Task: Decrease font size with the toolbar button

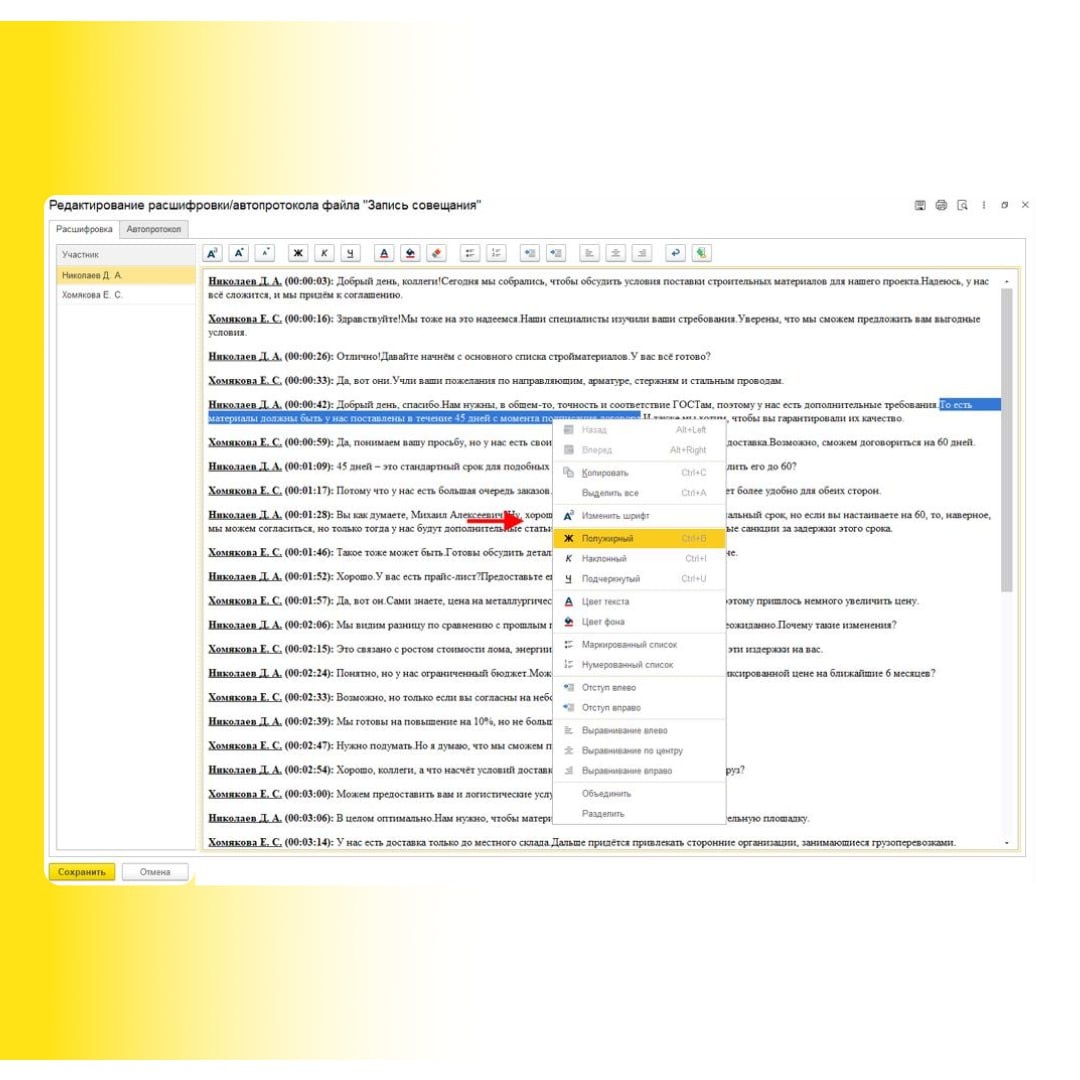Action: [x=265, y=253]
